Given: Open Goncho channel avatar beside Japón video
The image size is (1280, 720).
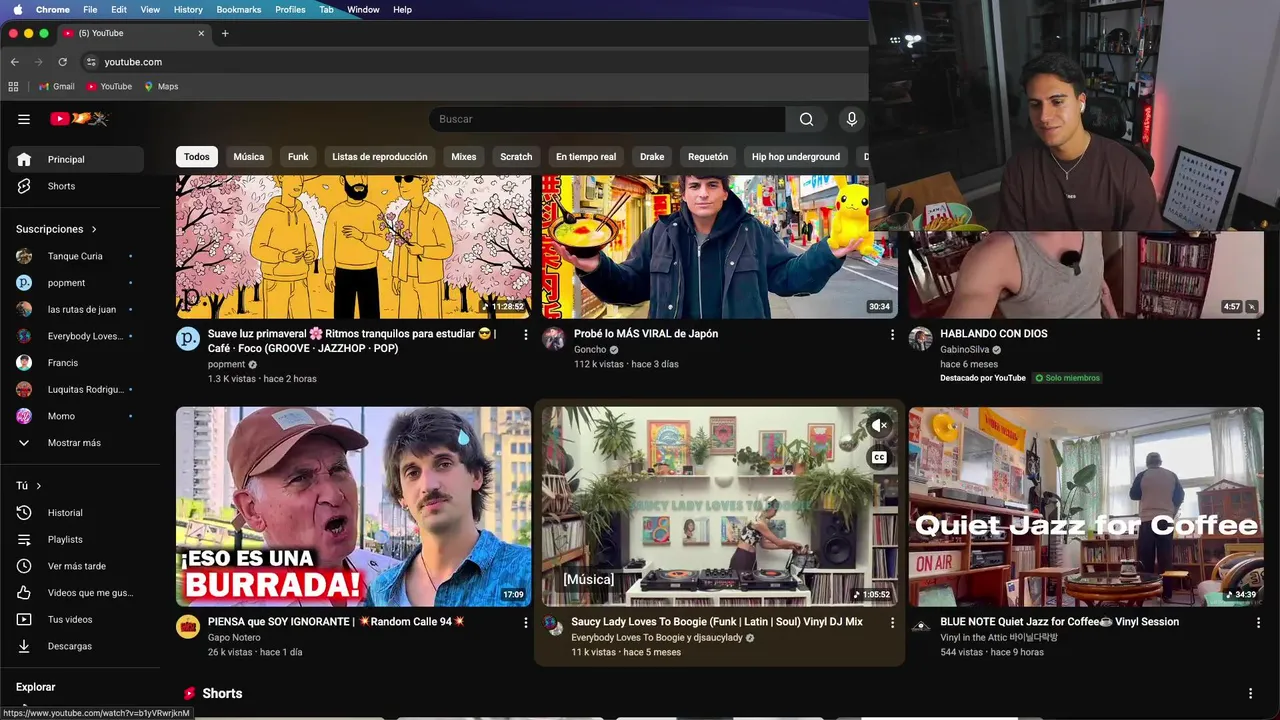Looking at the screenshot, I should point(554,339).
